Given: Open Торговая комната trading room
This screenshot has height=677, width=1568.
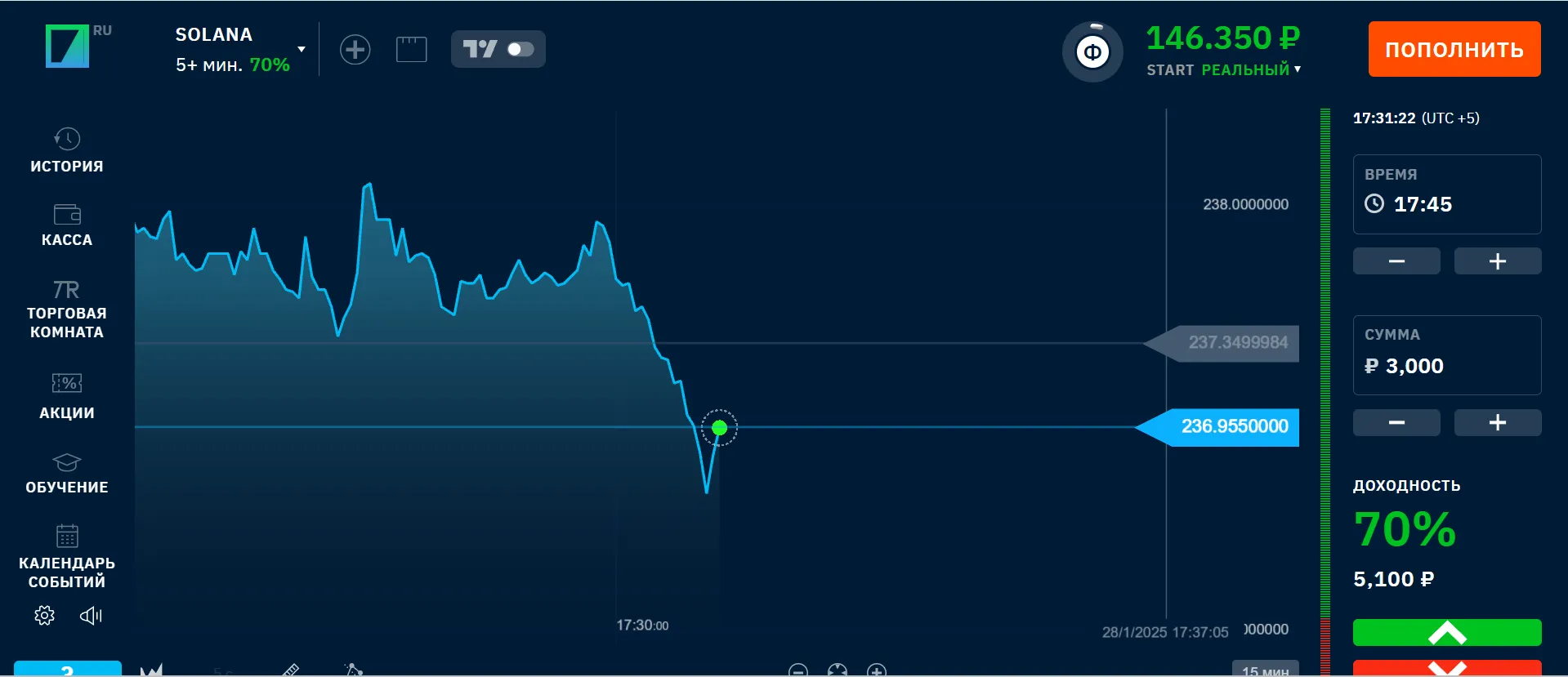Looking at the screenshot, I should click(x=67, y=310).
